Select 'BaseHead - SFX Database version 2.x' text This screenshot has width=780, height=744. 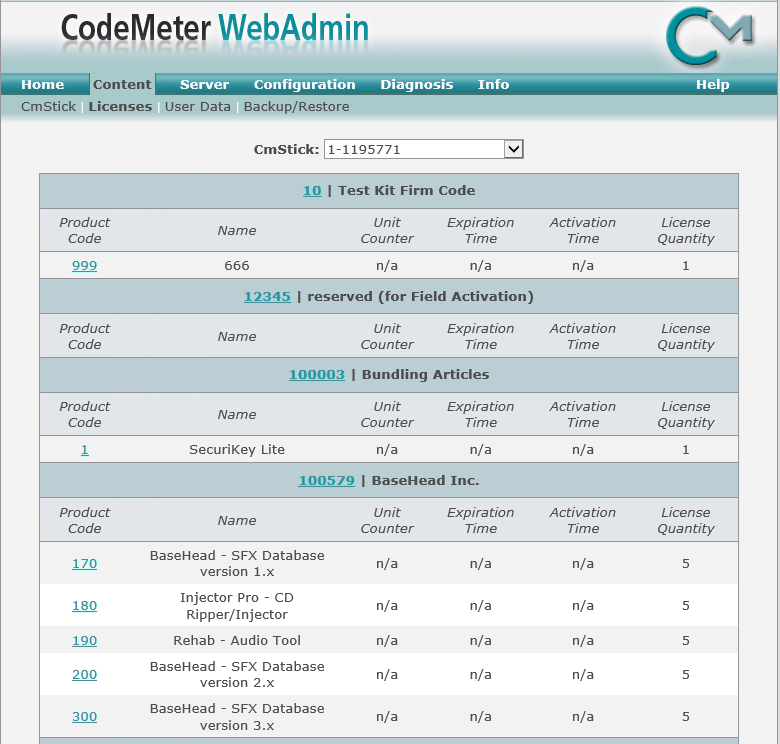point(237,674)
